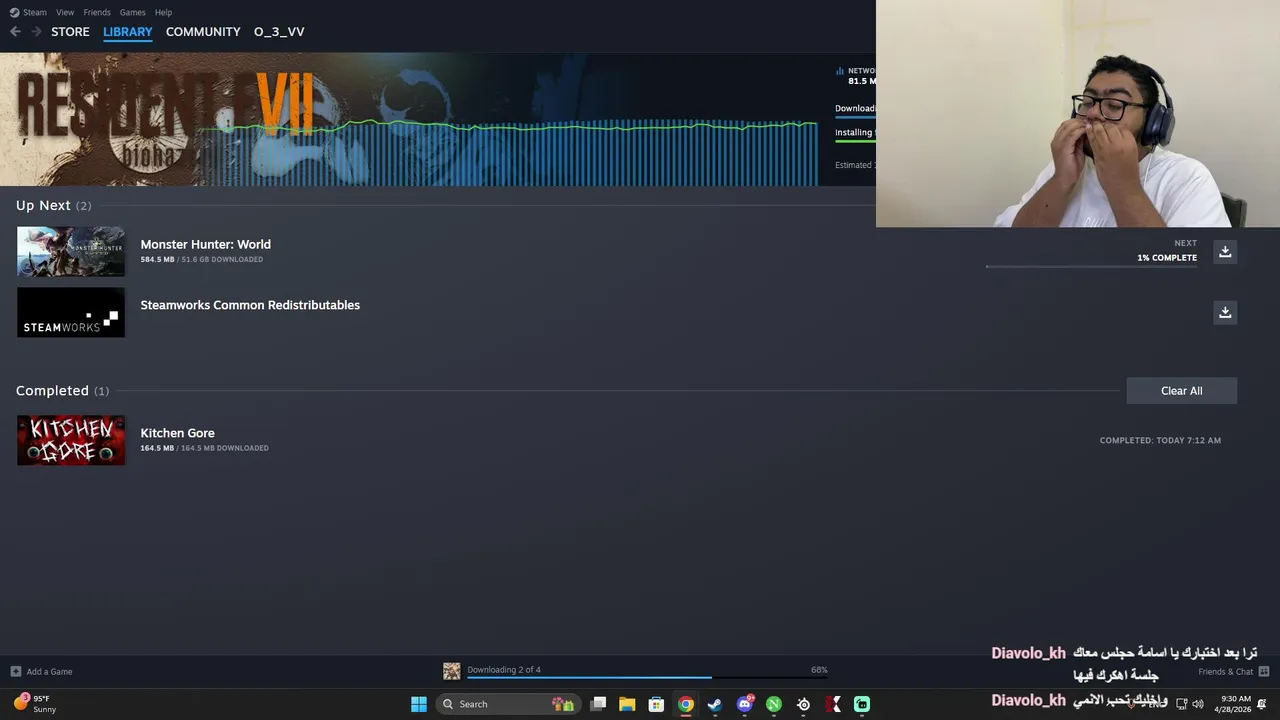Open the volume control in the system tray

tap(1198, 704)
